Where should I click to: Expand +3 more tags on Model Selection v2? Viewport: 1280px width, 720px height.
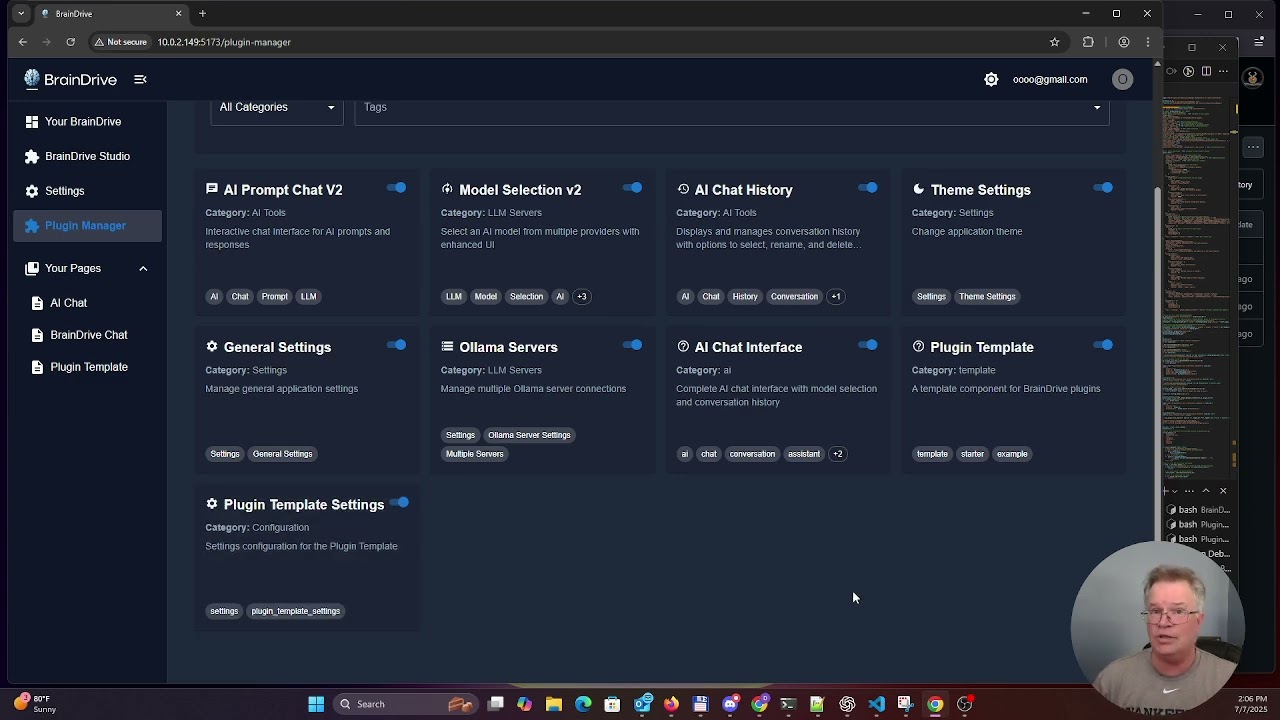pyautogui.click(x=581, y=296)
